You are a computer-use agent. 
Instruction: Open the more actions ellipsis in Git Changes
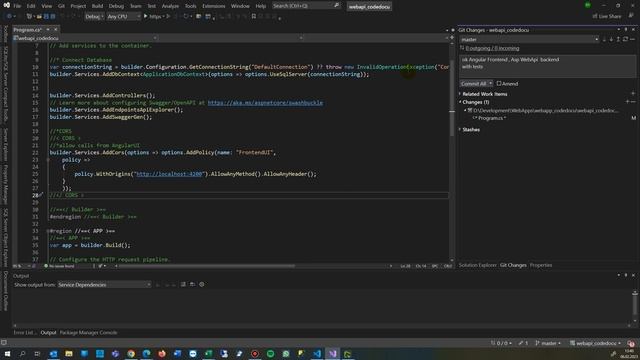point(632,40)
